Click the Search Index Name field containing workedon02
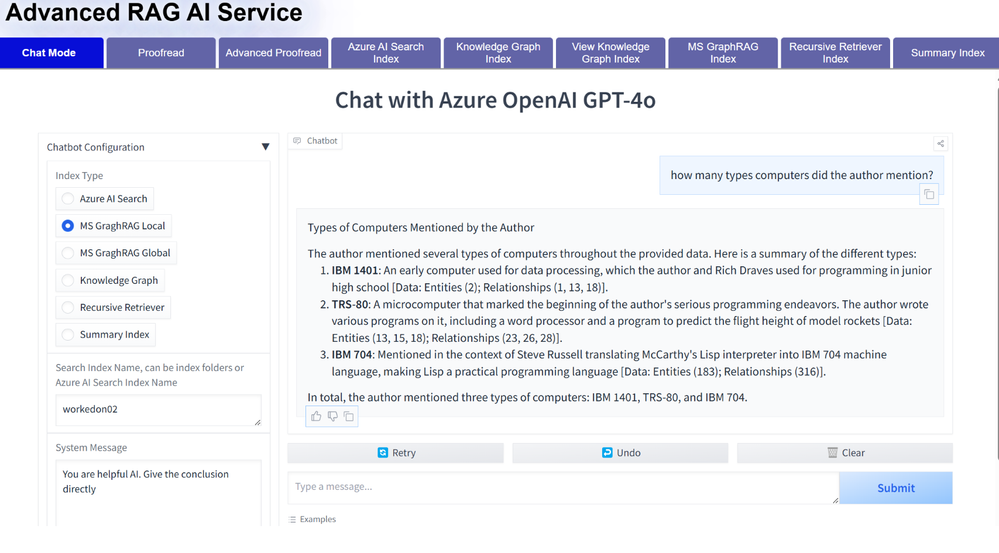The width and height of the screenshot is (999, 553). [159, 410]
